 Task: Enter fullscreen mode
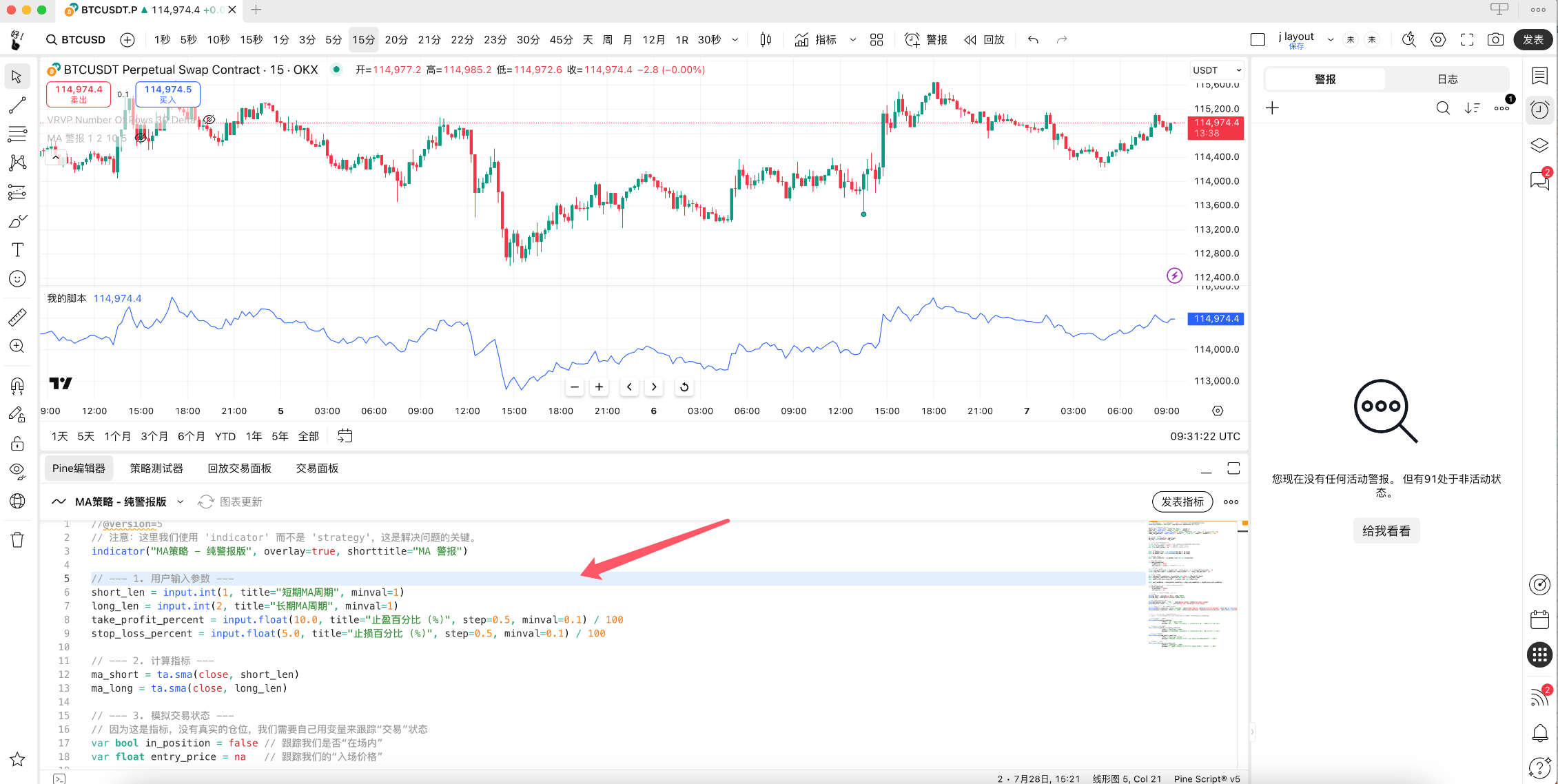(x=1467, y=40)
